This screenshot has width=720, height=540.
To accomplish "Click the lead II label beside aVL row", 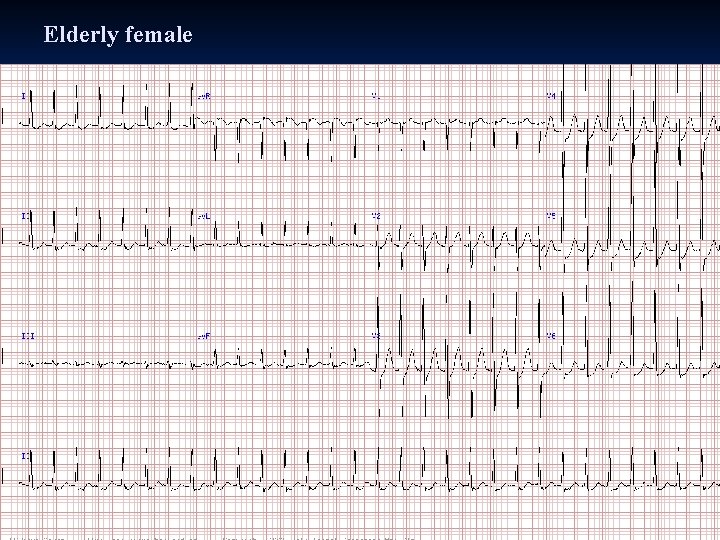I will click(26, 216).
